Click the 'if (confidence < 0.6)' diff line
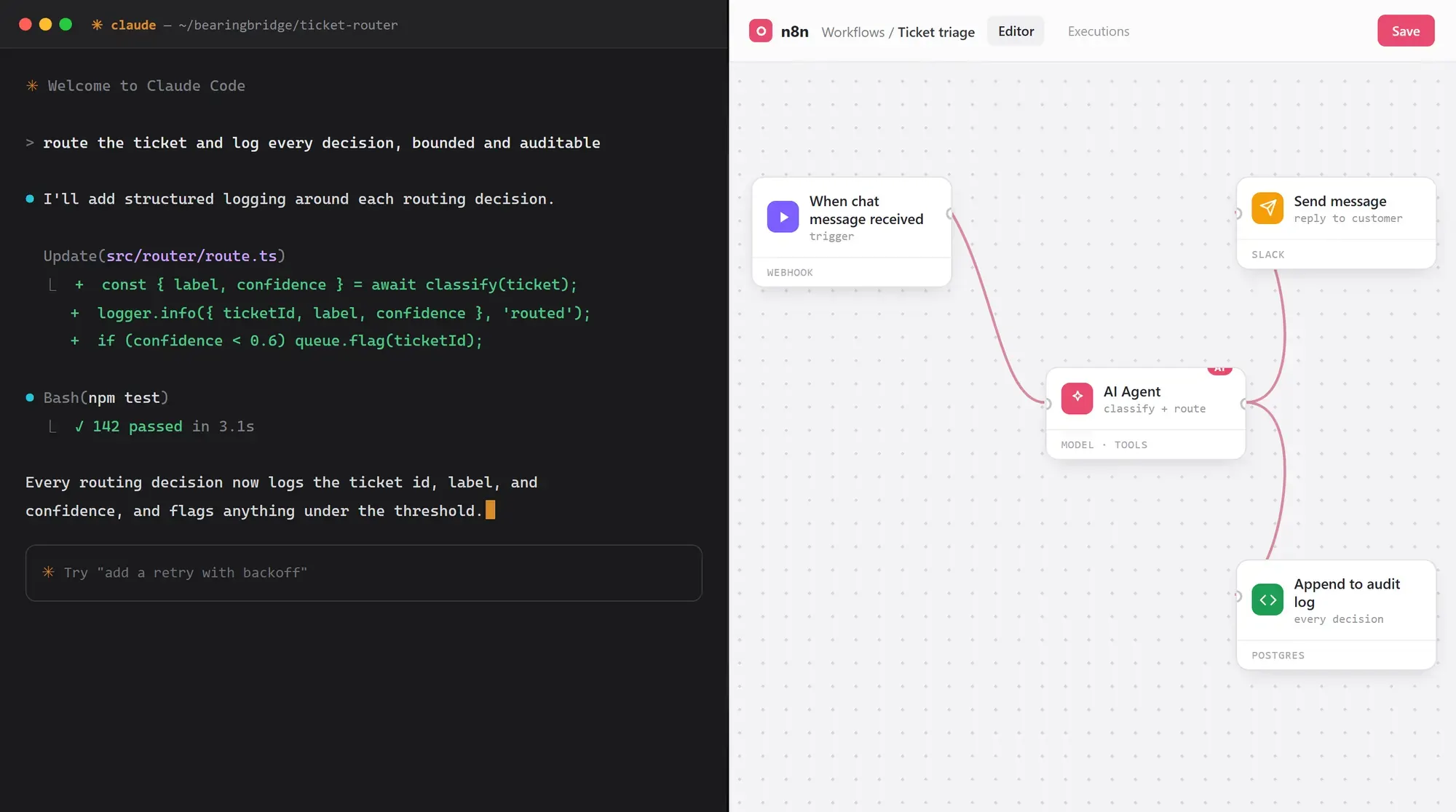 (x=276, y=341)
